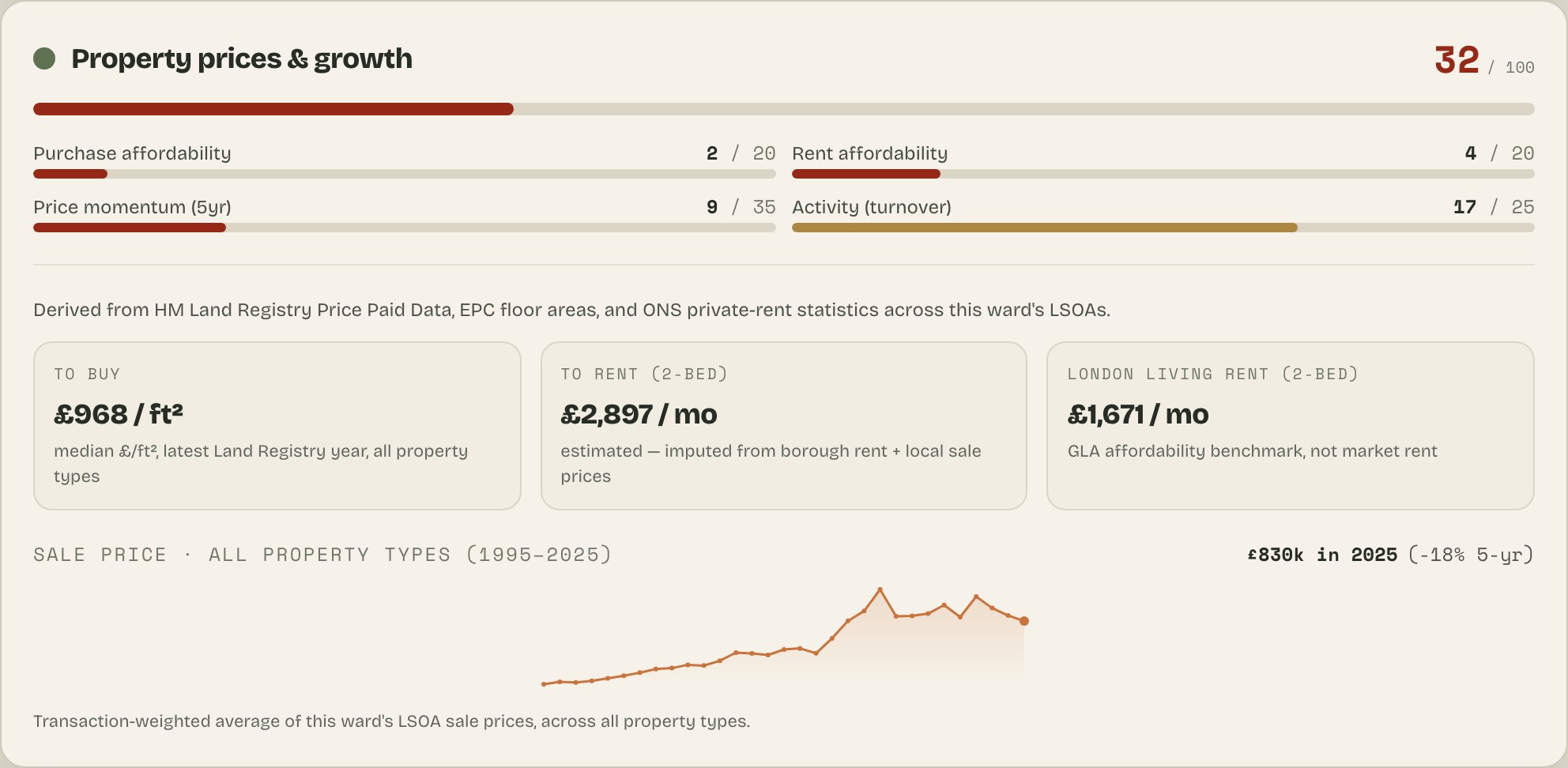
Task: Click the HM Land Registry data source sentence
Action: pos(571,310)
